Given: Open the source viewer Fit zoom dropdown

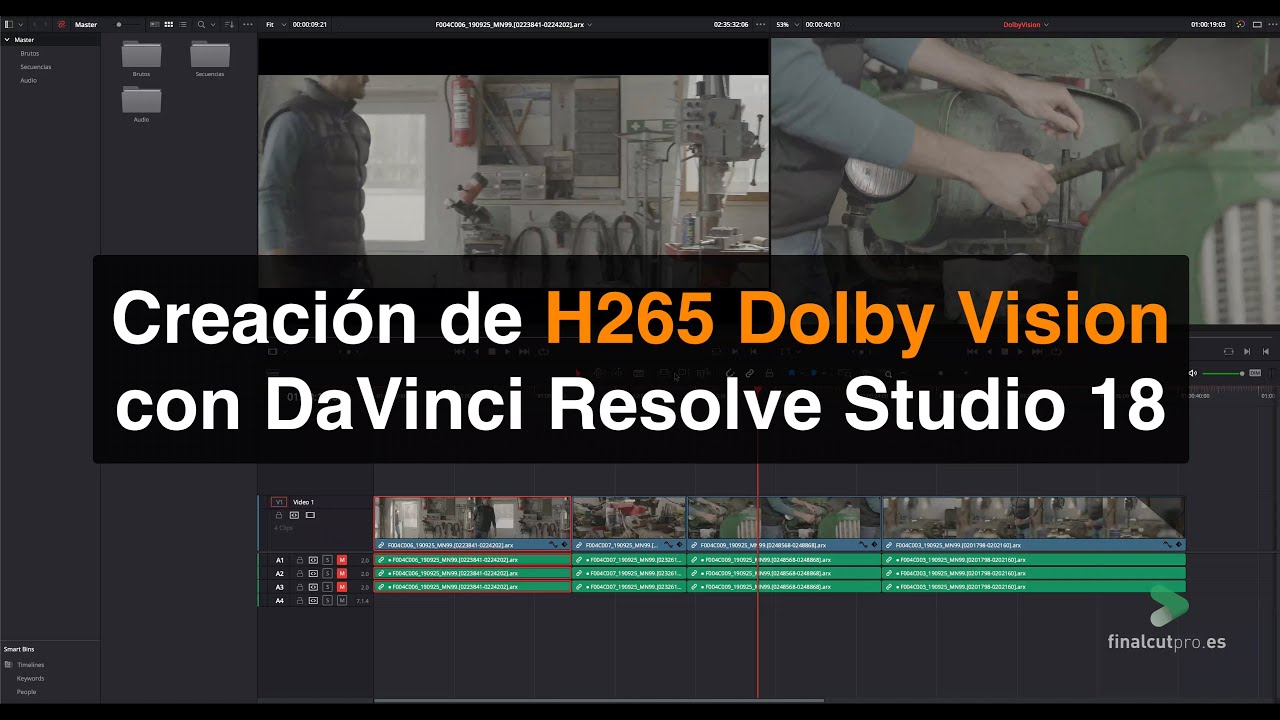Looking at the screenshot, I should click(275, 24).
